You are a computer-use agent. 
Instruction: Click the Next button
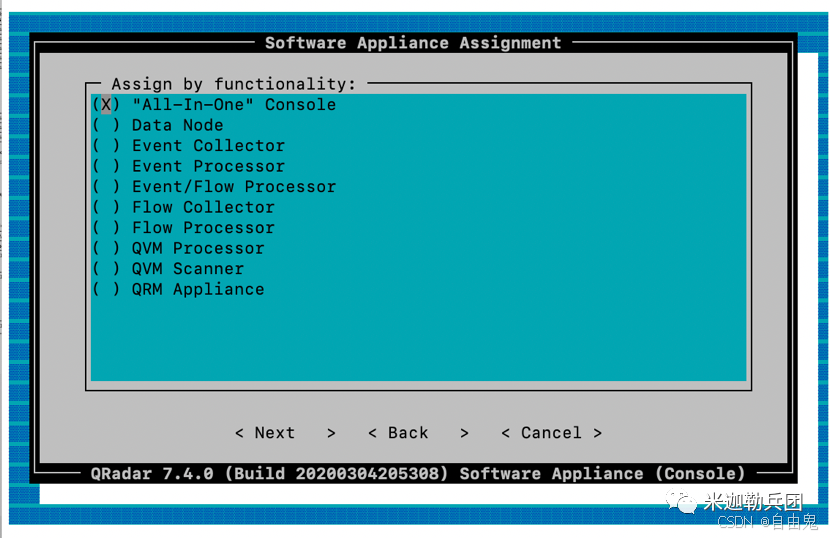[285, 433]
